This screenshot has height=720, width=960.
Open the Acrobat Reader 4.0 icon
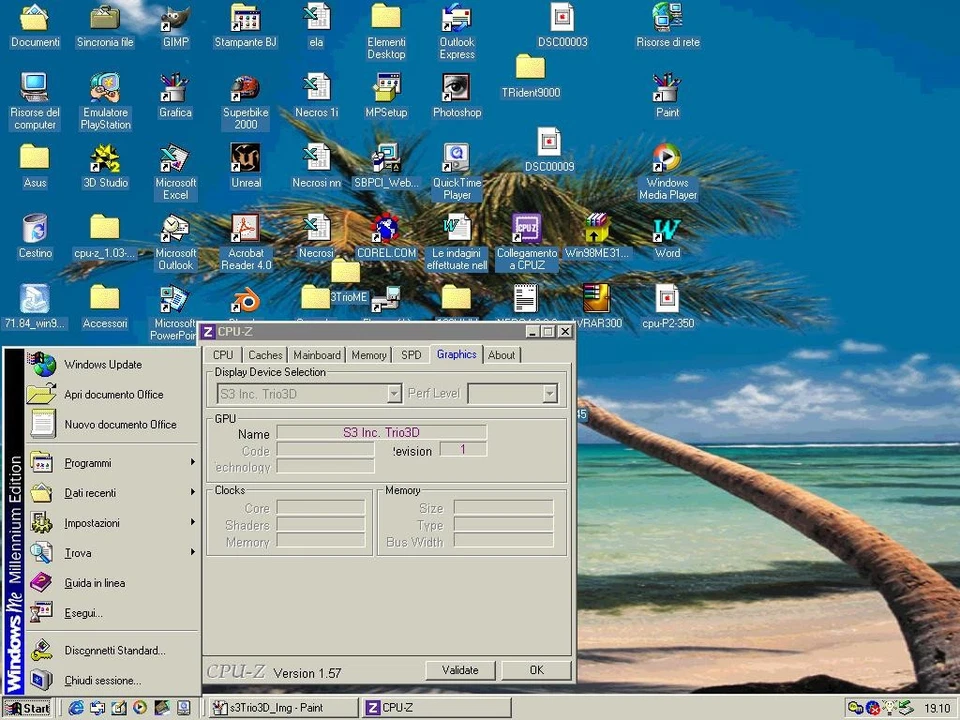pyautogui.click(x=246, y=230)
